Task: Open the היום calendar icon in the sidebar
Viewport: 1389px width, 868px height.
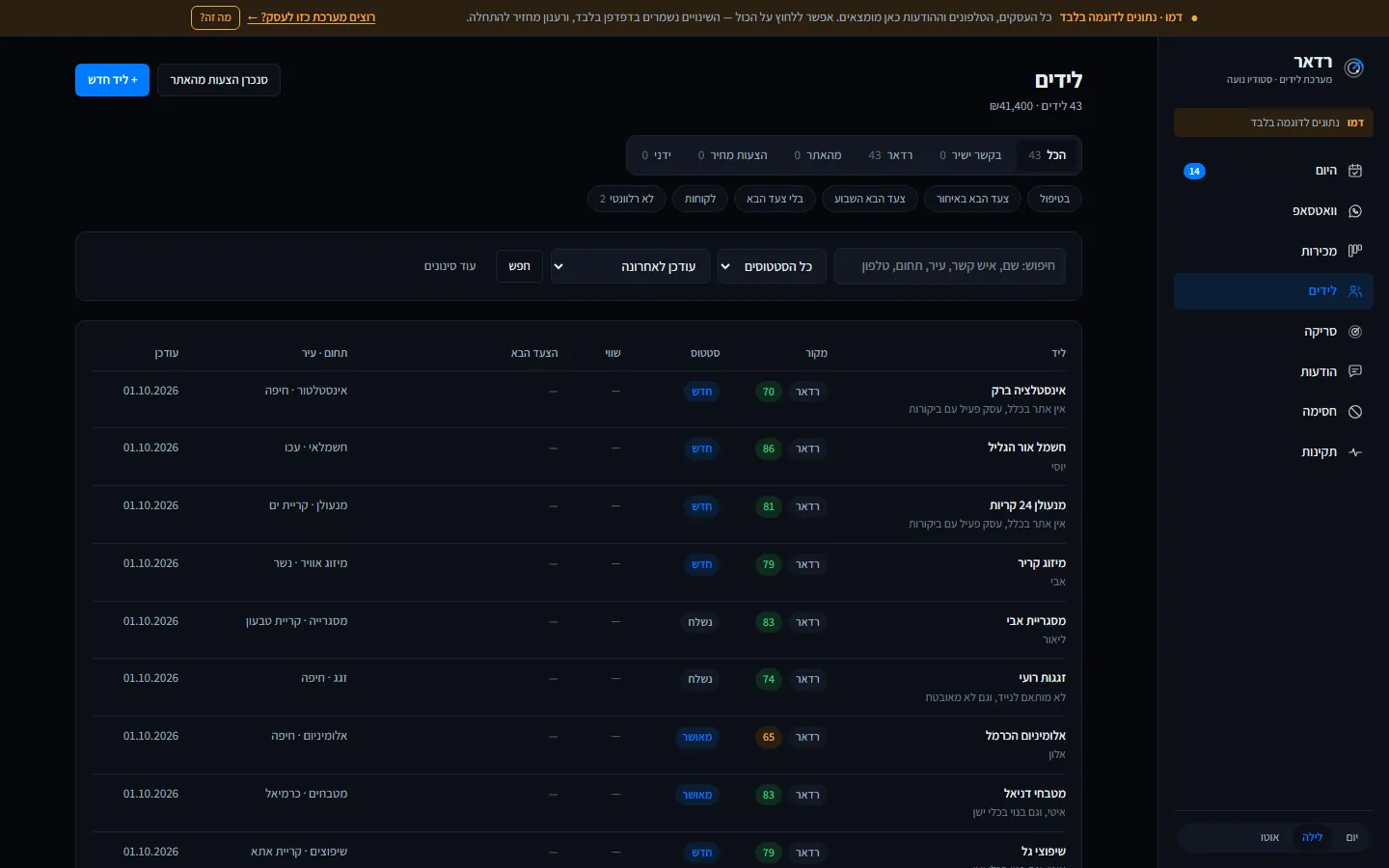Action: (1355, 171)
